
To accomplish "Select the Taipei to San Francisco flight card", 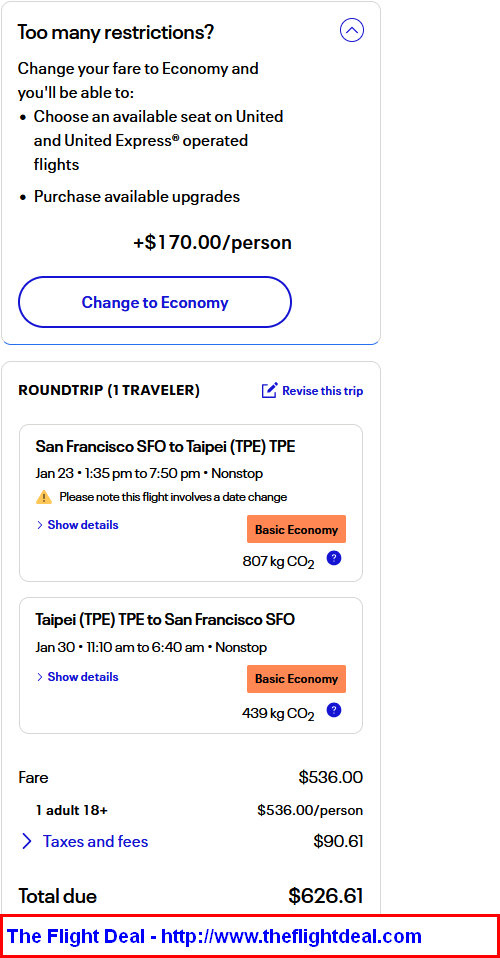I will [x=191, y=665].
